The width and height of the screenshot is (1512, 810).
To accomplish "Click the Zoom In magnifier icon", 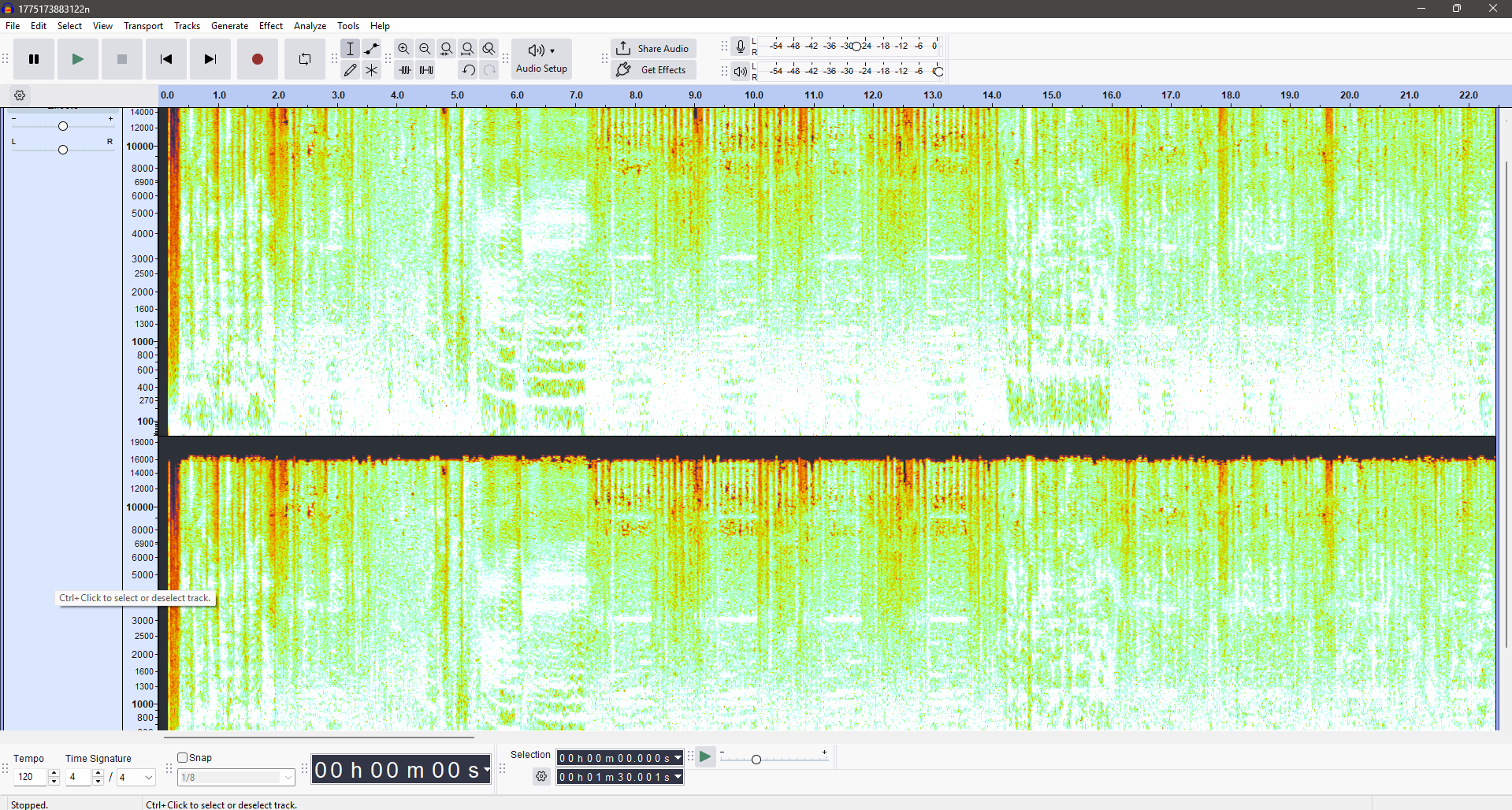I will pos(404,49).
